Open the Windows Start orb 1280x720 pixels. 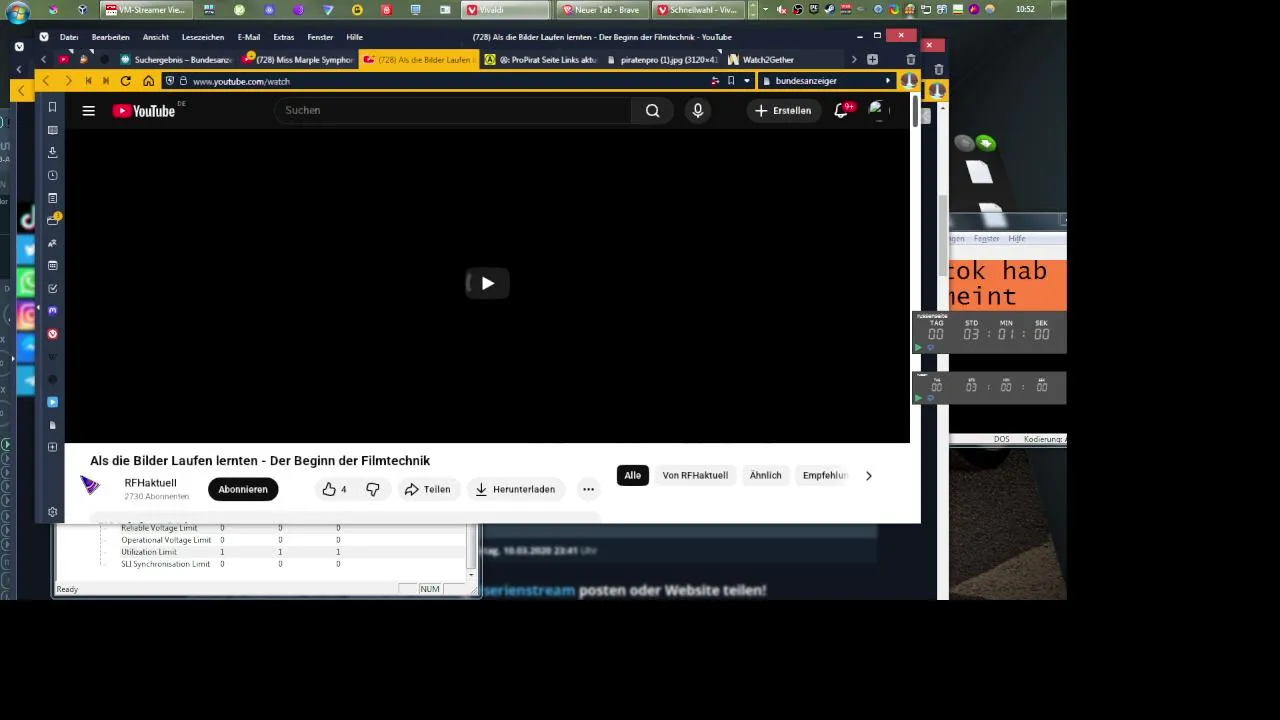point(16,11)
